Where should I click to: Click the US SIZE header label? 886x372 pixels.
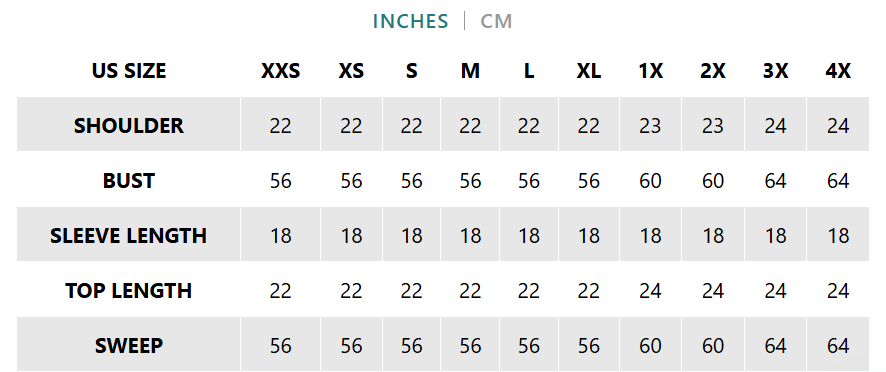(129, 71)
